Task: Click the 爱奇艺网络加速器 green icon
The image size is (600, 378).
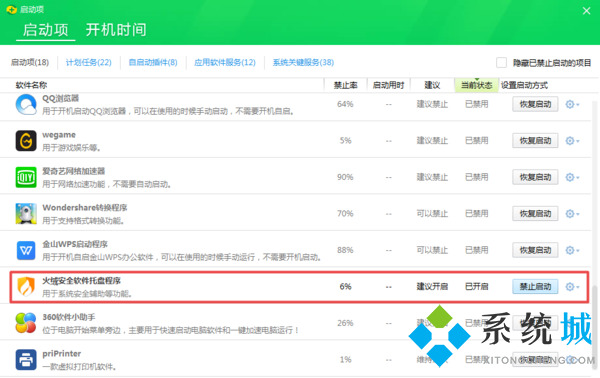Action: pyautogui.click(x=26, y=177)
